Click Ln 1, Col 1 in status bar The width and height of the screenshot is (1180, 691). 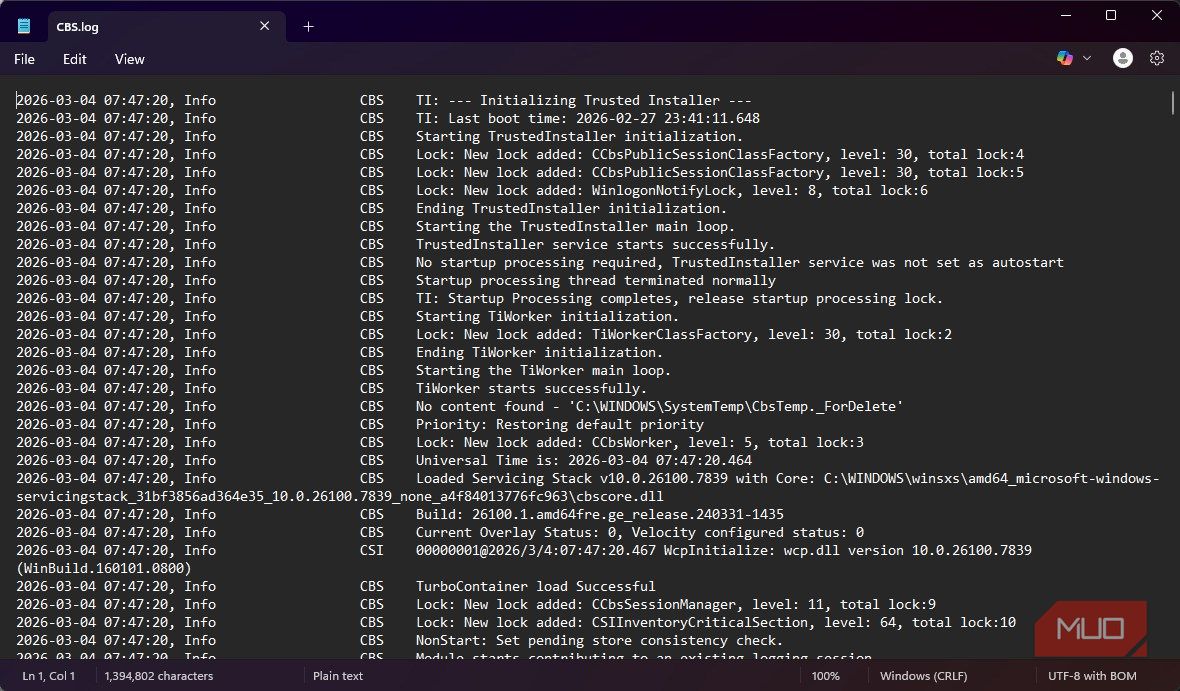49,676
